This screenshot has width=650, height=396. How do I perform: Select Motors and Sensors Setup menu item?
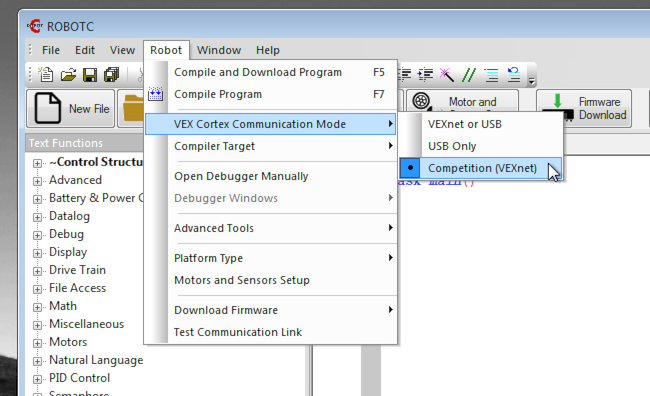click(271, 280)
